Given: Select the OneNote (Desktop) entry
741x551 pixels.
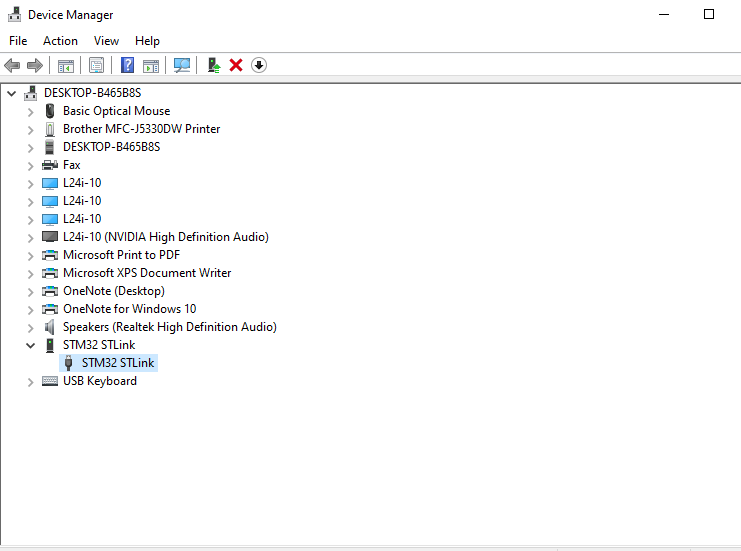Looking at the screenshot, I should point(114,291).
